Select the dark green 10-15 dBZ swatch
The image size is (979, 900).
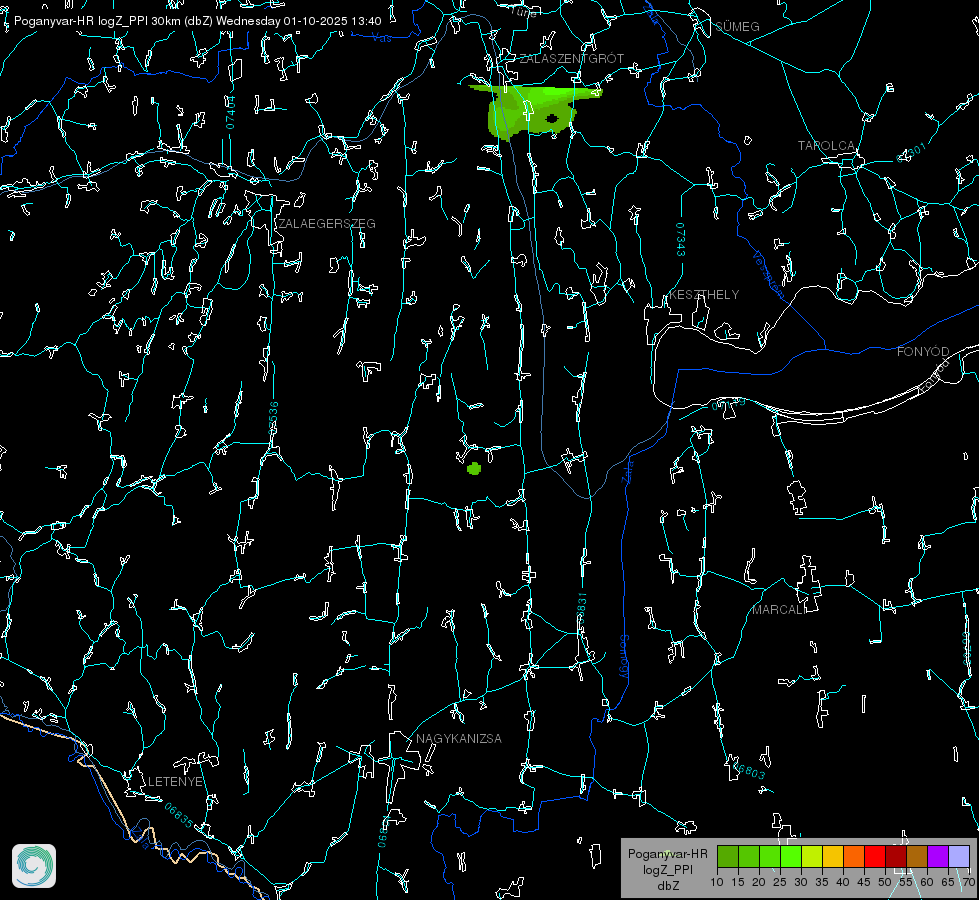[728, 856]
